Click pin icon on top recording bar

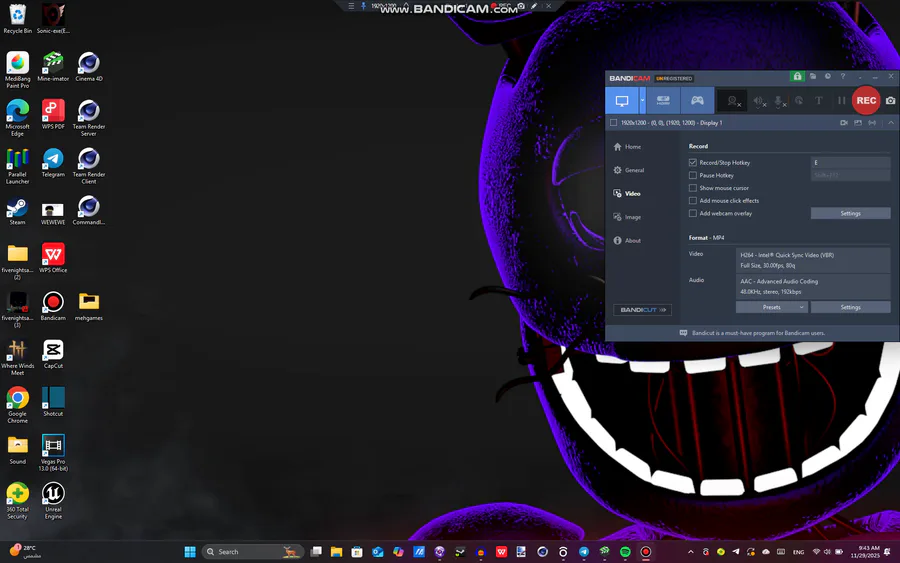click(x=363, y=6)
